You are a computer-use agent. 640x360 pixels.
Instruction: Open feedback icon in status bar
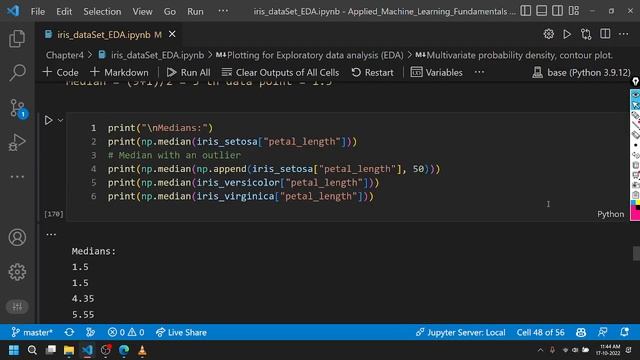click(x=602, y=332)
